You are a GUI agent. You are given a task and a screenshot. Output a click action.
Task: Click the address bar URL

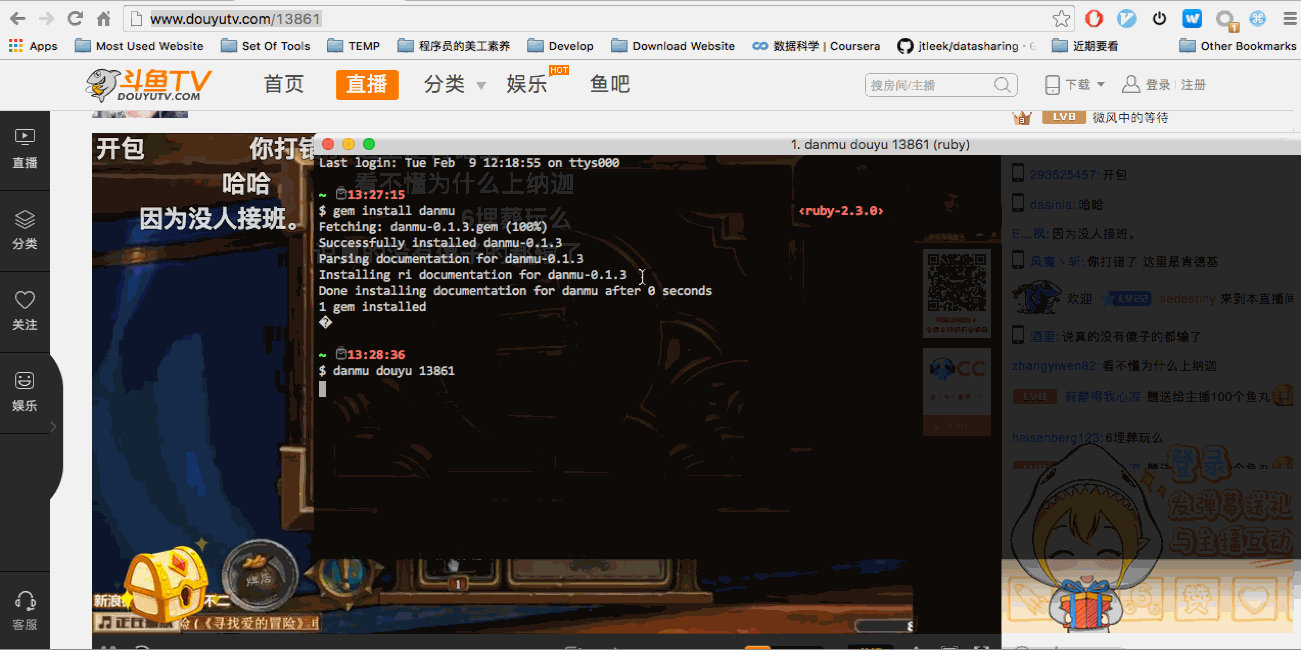pyautogui.click(x=236, y=18)
